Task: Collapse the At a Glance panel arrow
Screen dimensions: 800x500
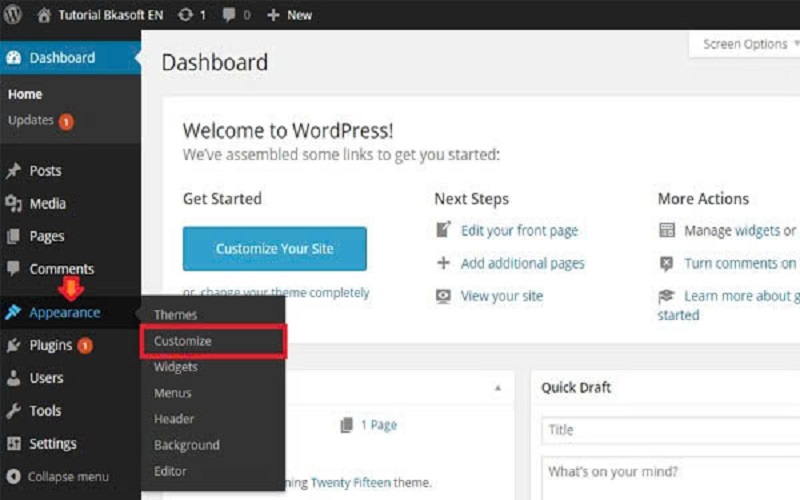Action: tap(497, 388)
